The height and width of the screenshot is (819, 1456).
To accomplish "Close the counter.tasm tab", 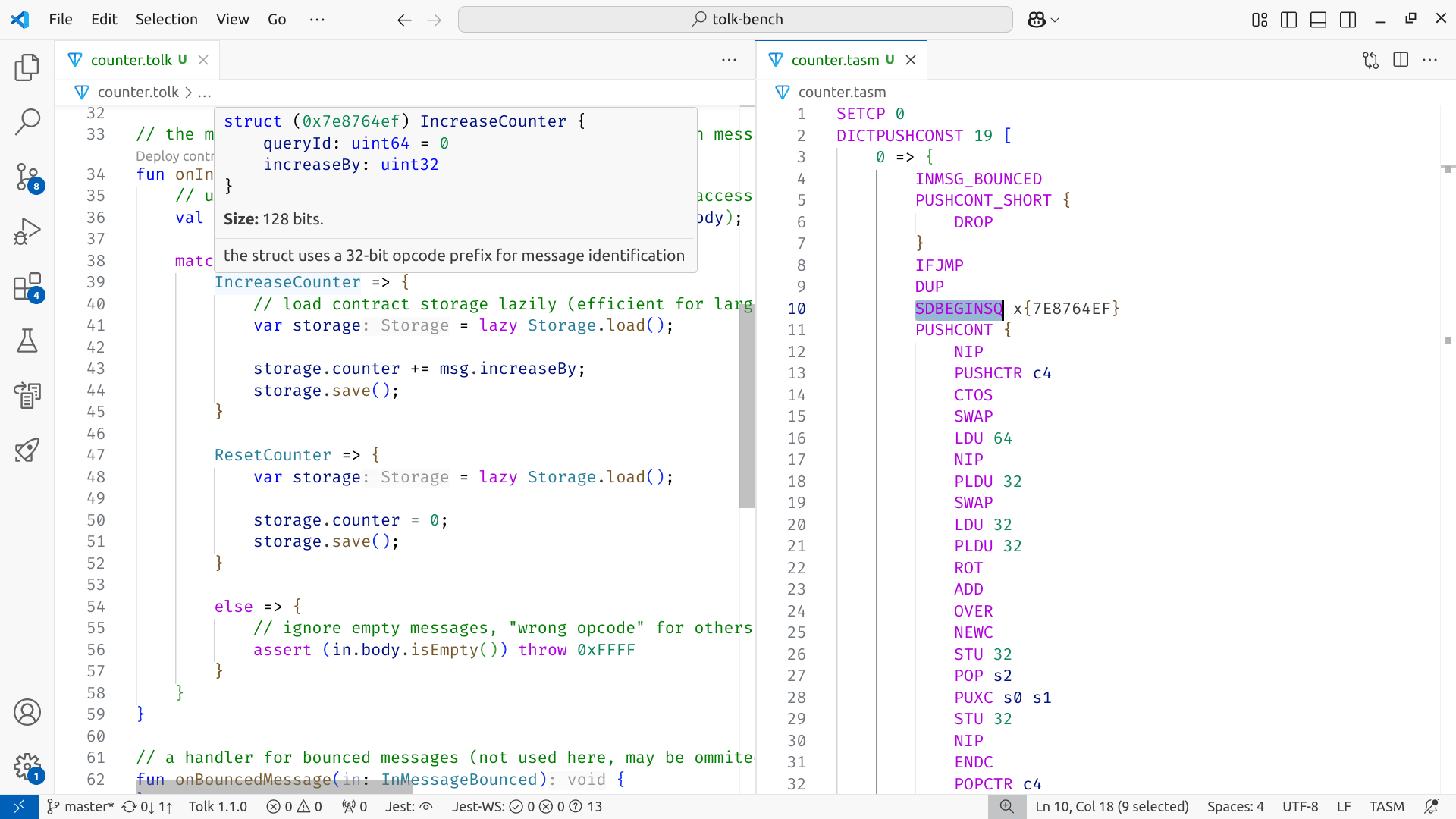I will pos(911,60).
